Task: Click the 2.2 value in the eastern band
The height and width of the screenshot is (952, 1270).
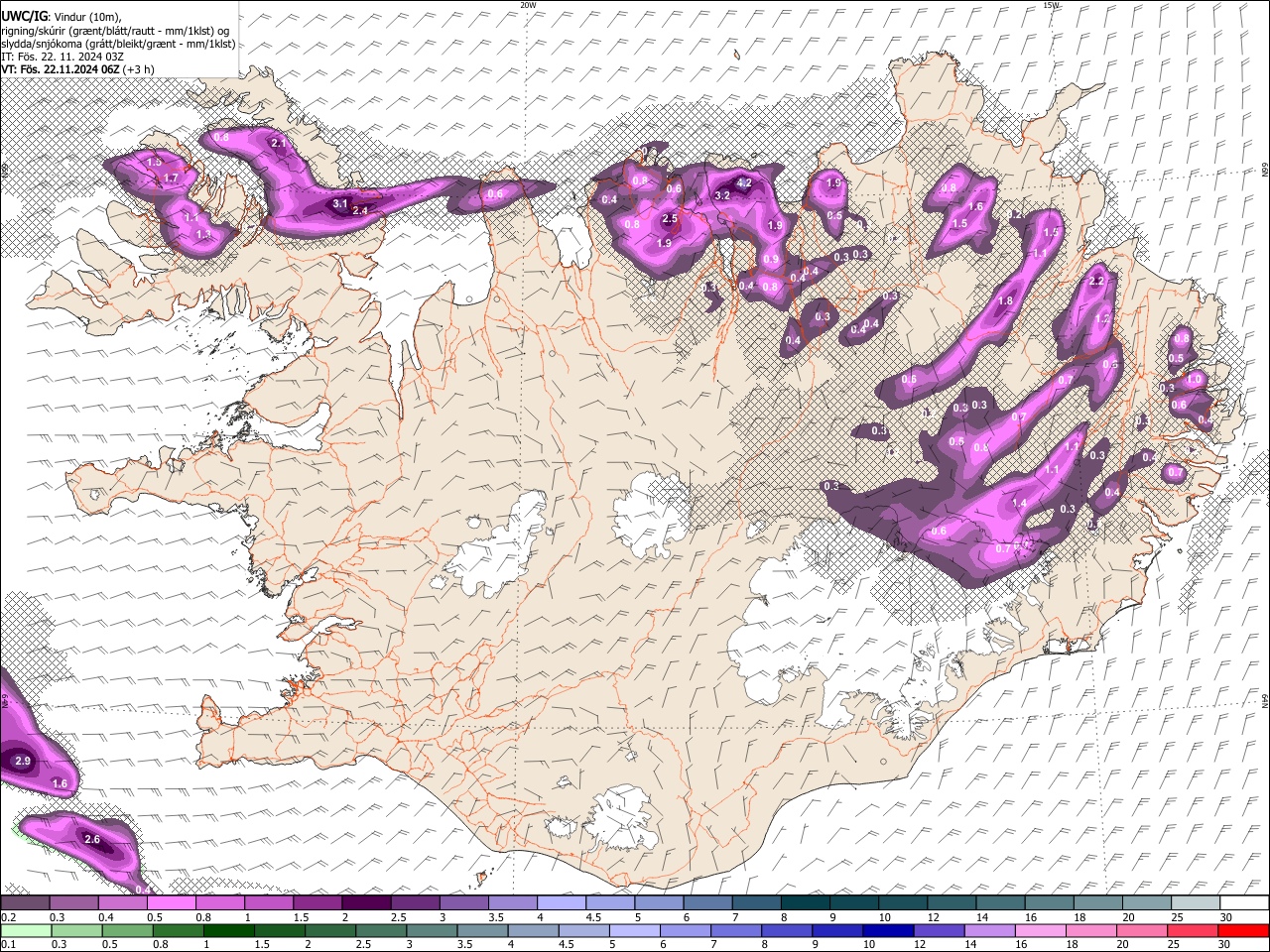Action: (1096, 282)
